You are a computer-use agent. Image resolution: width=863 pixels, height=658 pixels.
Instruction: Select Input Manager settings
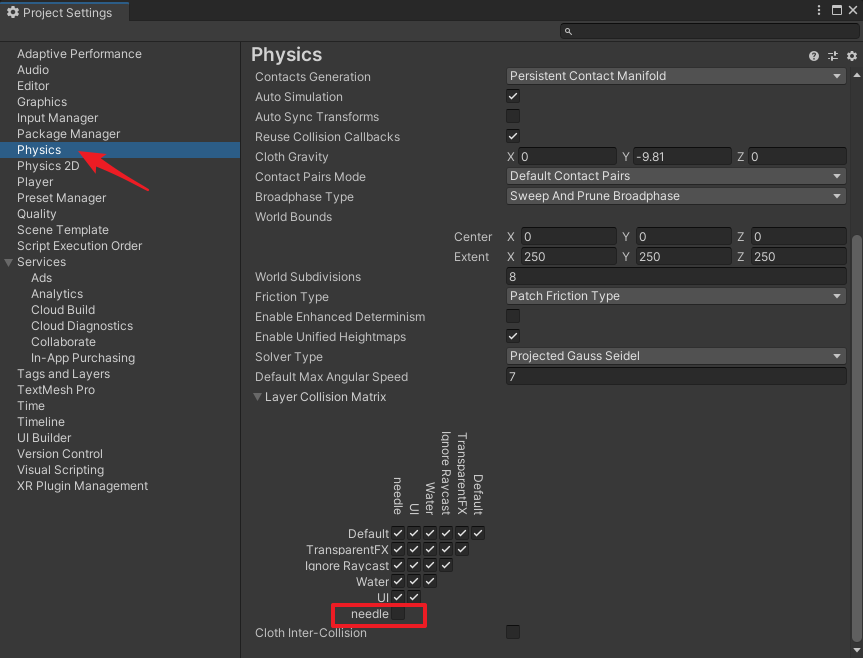(57, 118)
